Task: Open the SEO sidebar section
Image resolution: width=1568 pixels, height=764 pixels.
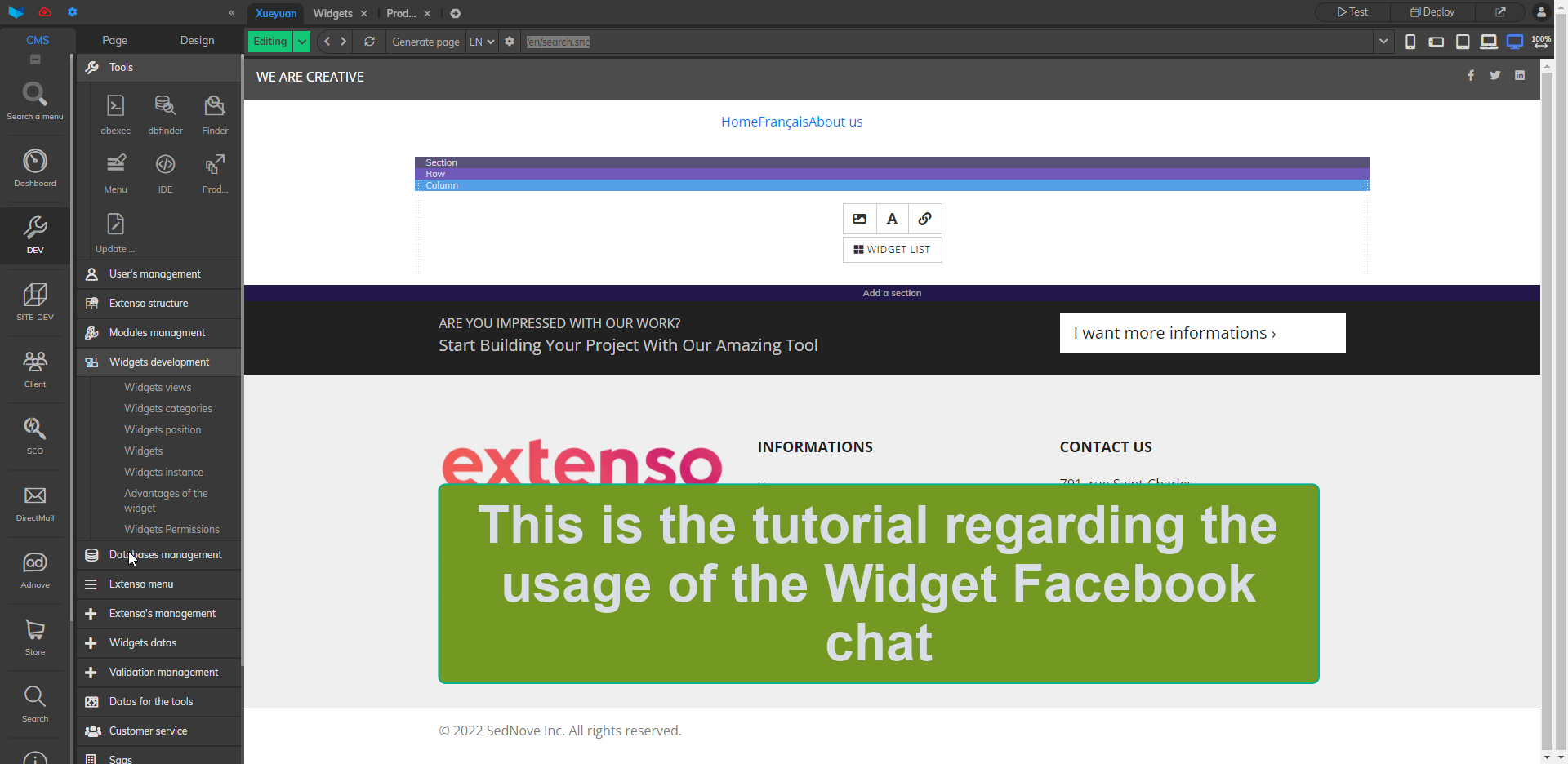Action: click(35, 436)
